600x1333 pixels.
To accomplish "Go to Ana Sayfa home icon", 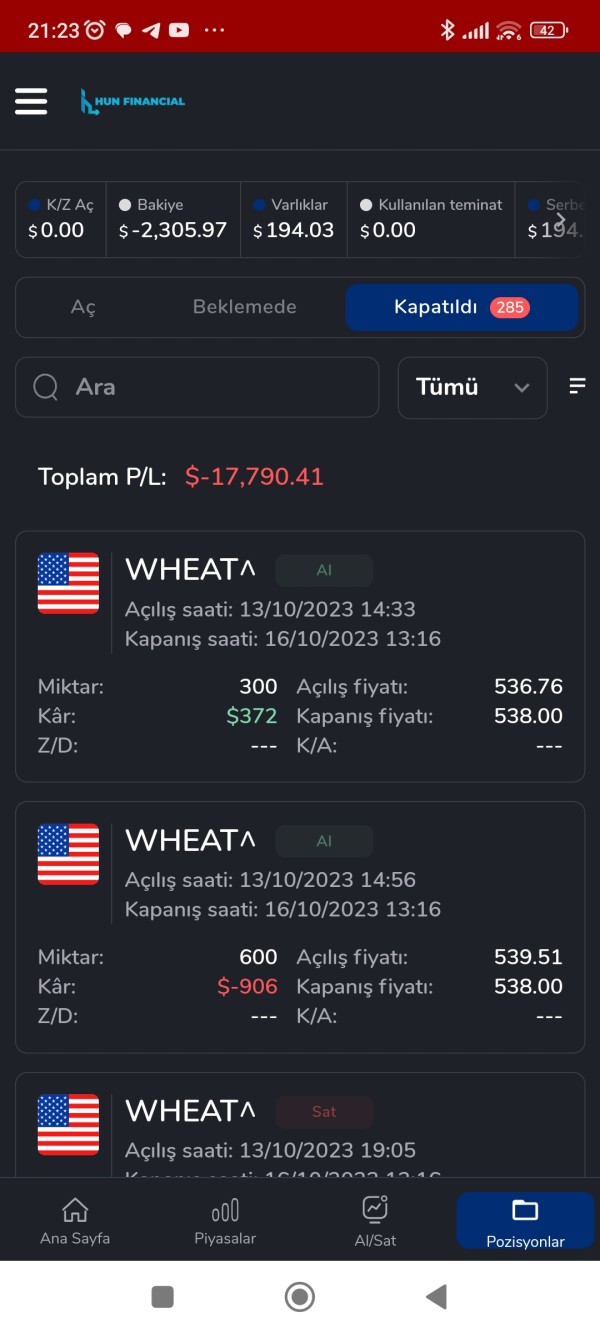I will 75,1210.
